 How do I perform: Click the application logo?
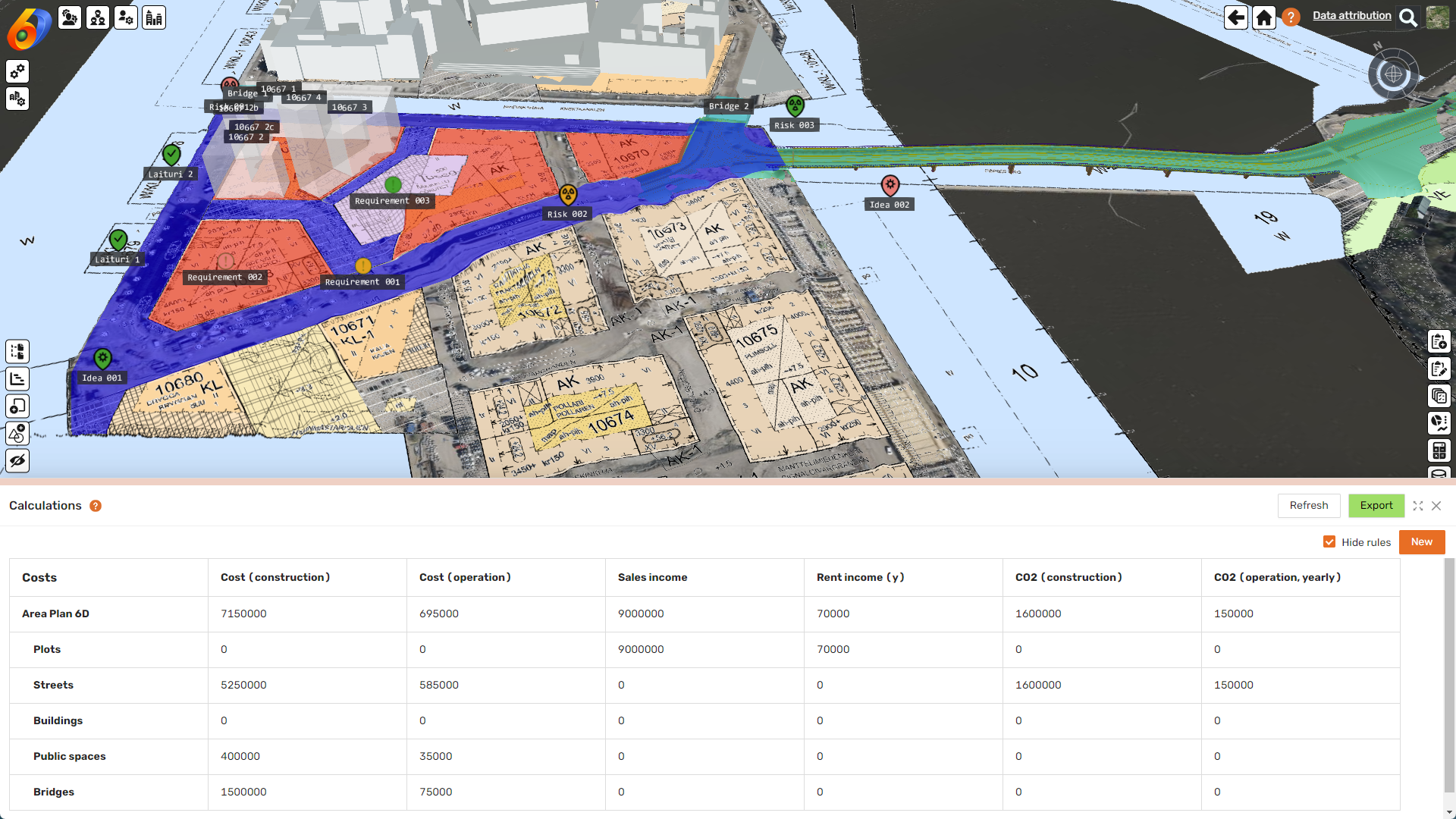coord(29,29)
